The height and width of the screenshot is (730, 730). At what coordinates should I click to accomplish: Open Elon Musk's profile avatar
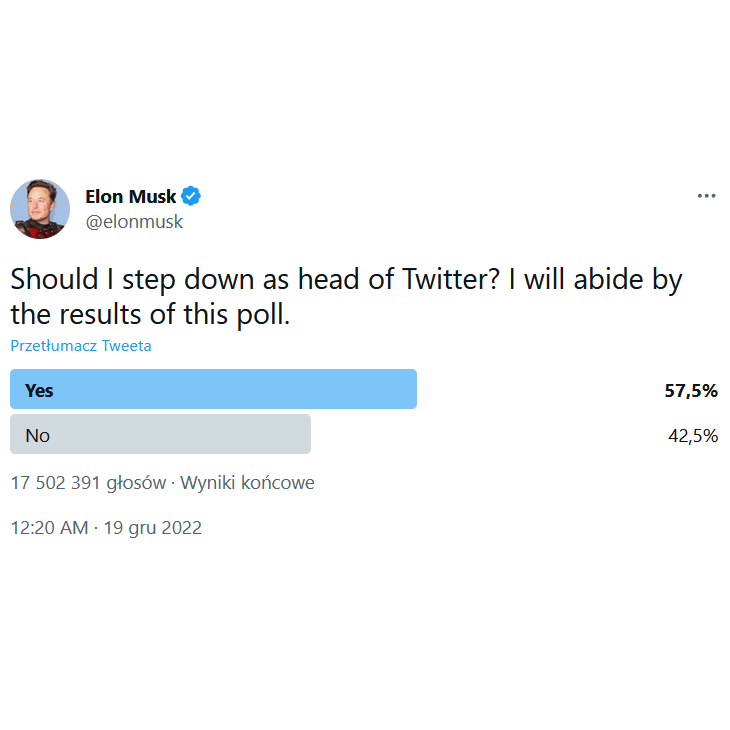(40, 209)
